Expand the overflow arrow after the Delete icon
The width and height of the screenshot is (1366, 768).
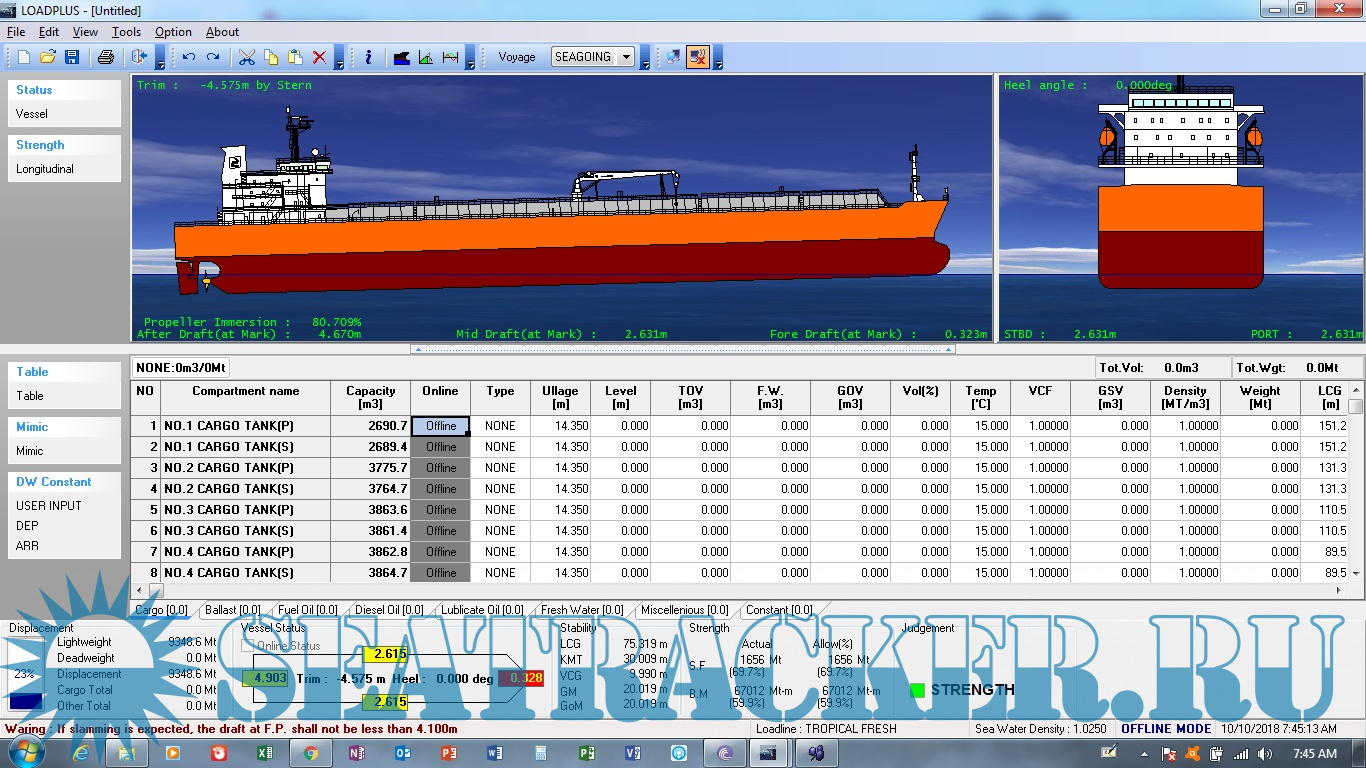point(339,59)
